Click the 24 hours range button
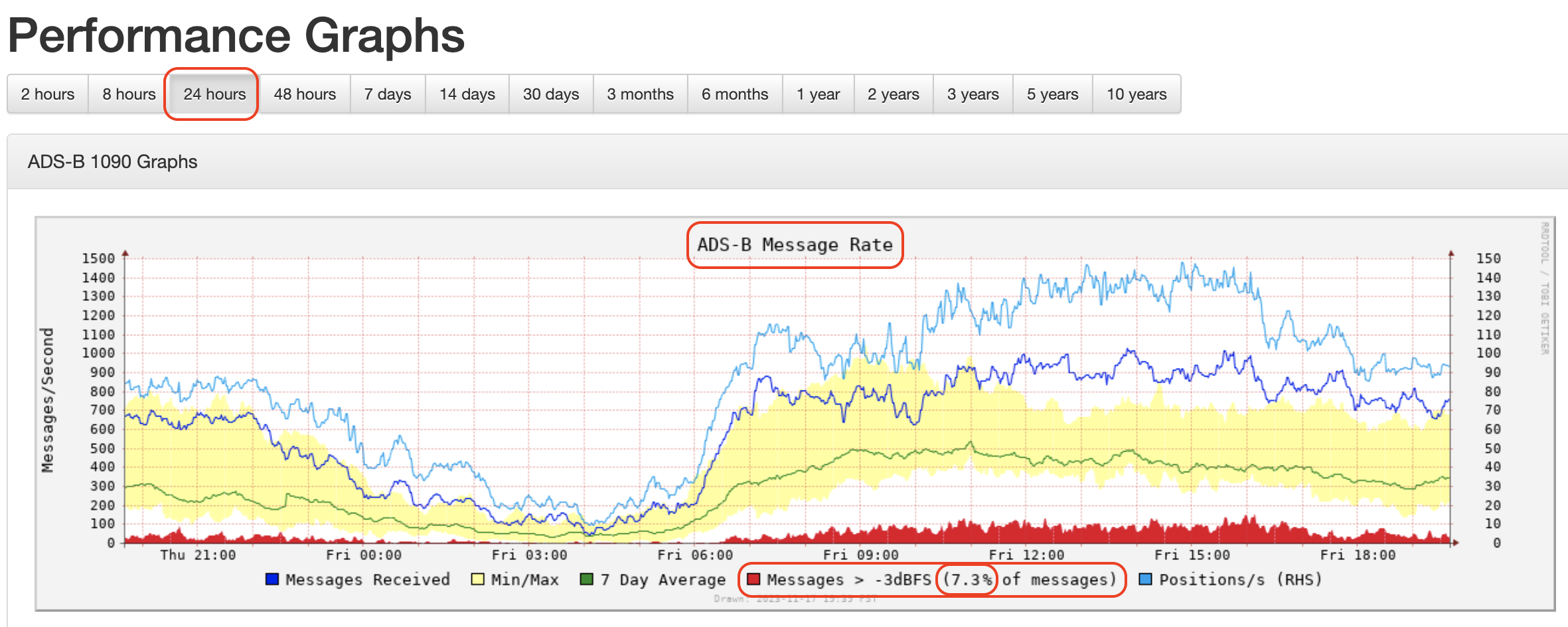1568x627 pixels. tap(214, 94)
